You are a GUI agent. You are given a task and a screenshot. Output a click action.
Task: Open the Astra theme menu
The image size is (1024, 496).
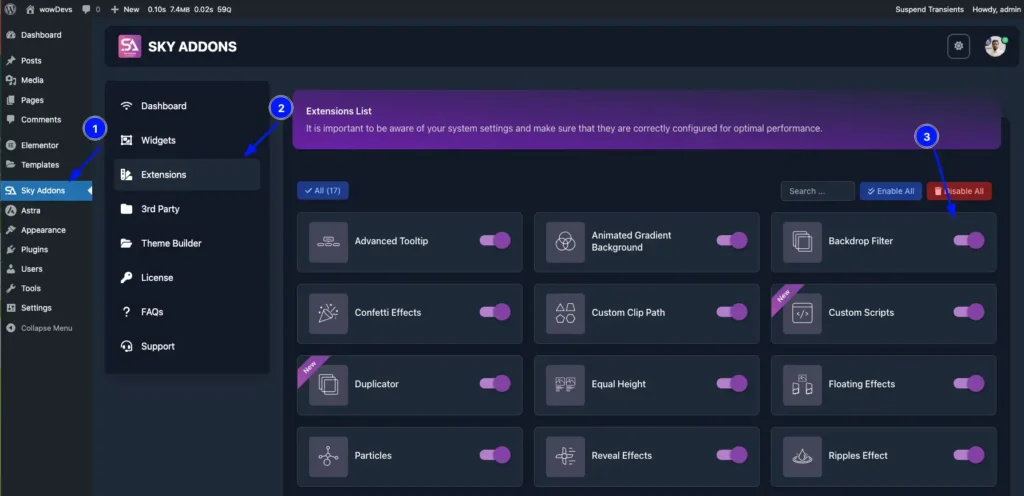point(46,210)
